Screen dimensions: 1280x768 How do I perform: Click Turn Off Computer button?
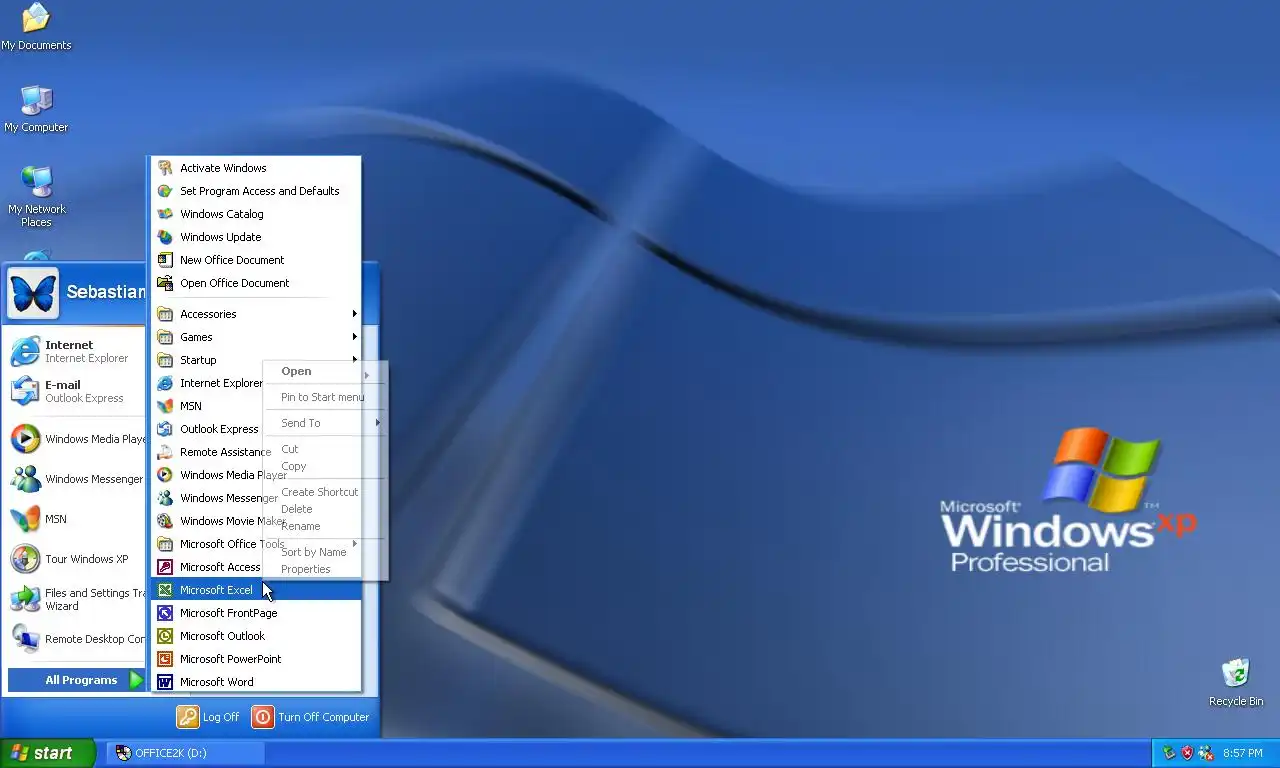[x=310, y=717]
